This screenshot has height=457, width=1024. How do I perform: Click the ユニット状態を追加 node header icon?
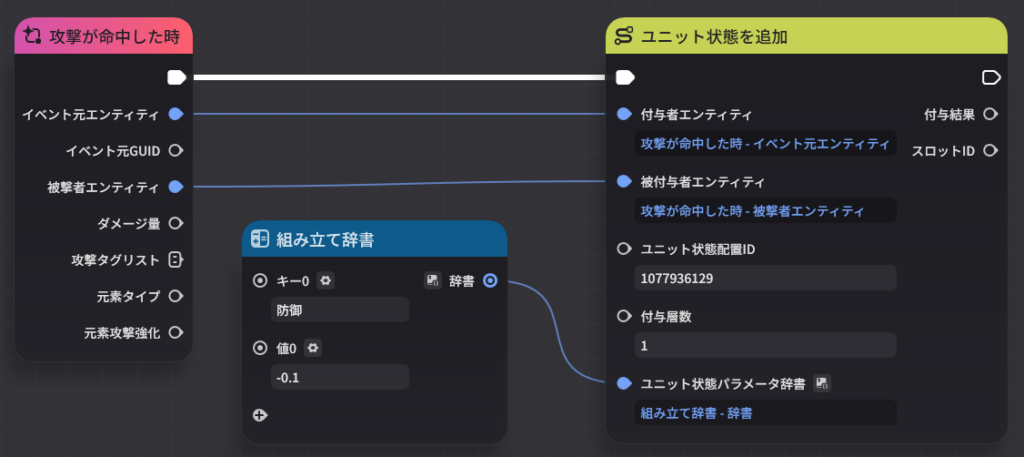[624, 36]
